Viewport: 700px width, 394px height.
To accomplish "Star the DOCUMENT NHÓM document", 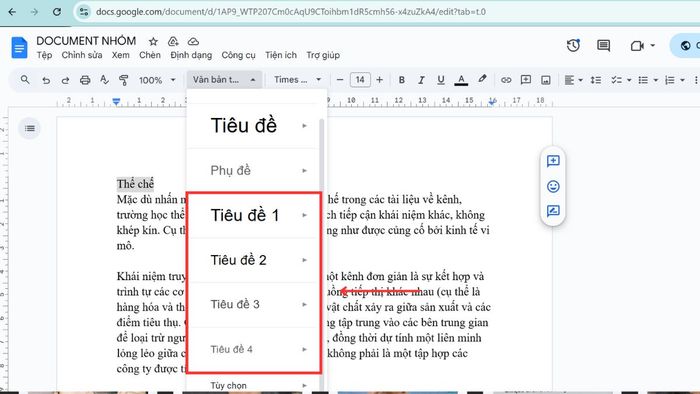I will (153, 41).
